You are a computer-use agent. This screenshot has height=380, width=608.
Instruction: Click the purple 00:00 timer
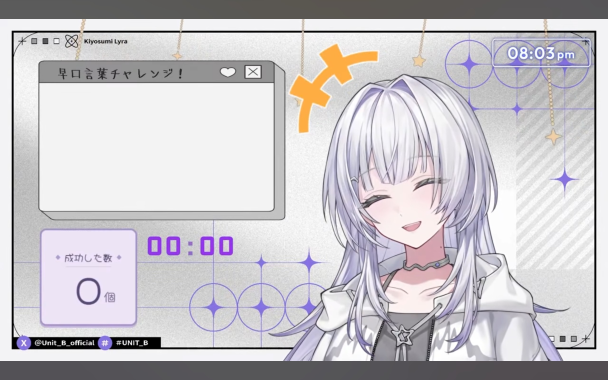190,246
